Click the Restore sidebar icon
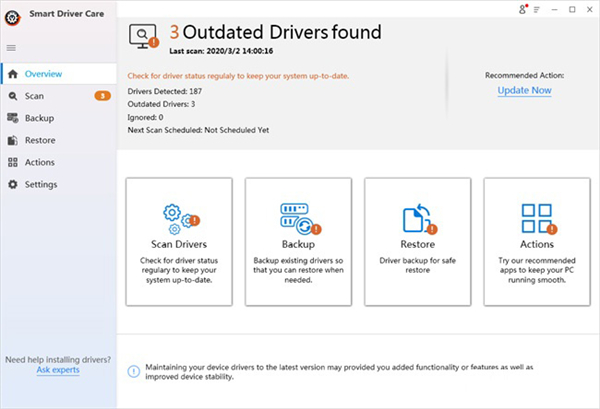This screenshot has height=409, width=600. [x=13, y=140]
